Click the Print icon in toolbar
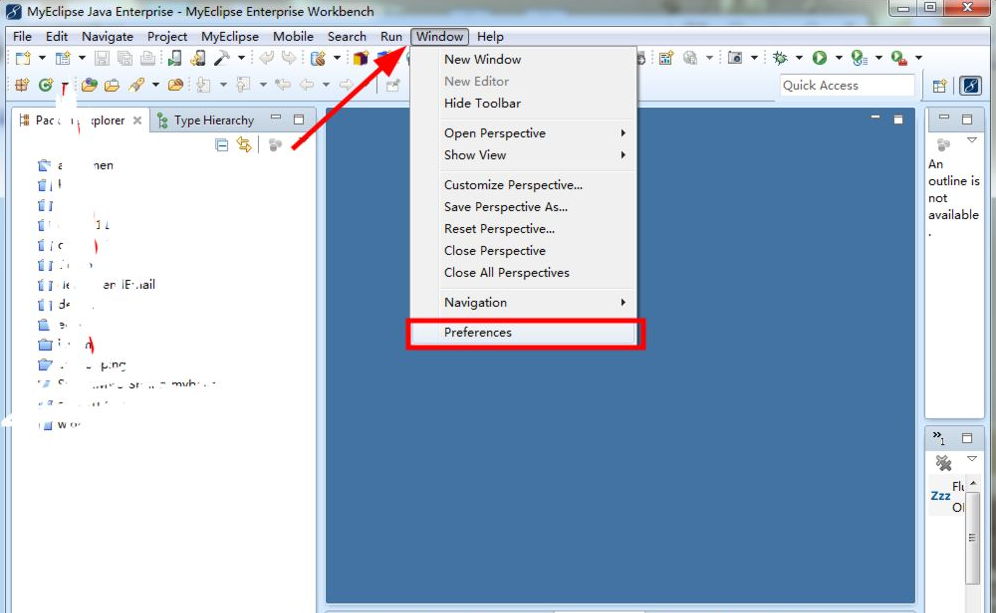996x613 pixels. (x=147, y=58)
